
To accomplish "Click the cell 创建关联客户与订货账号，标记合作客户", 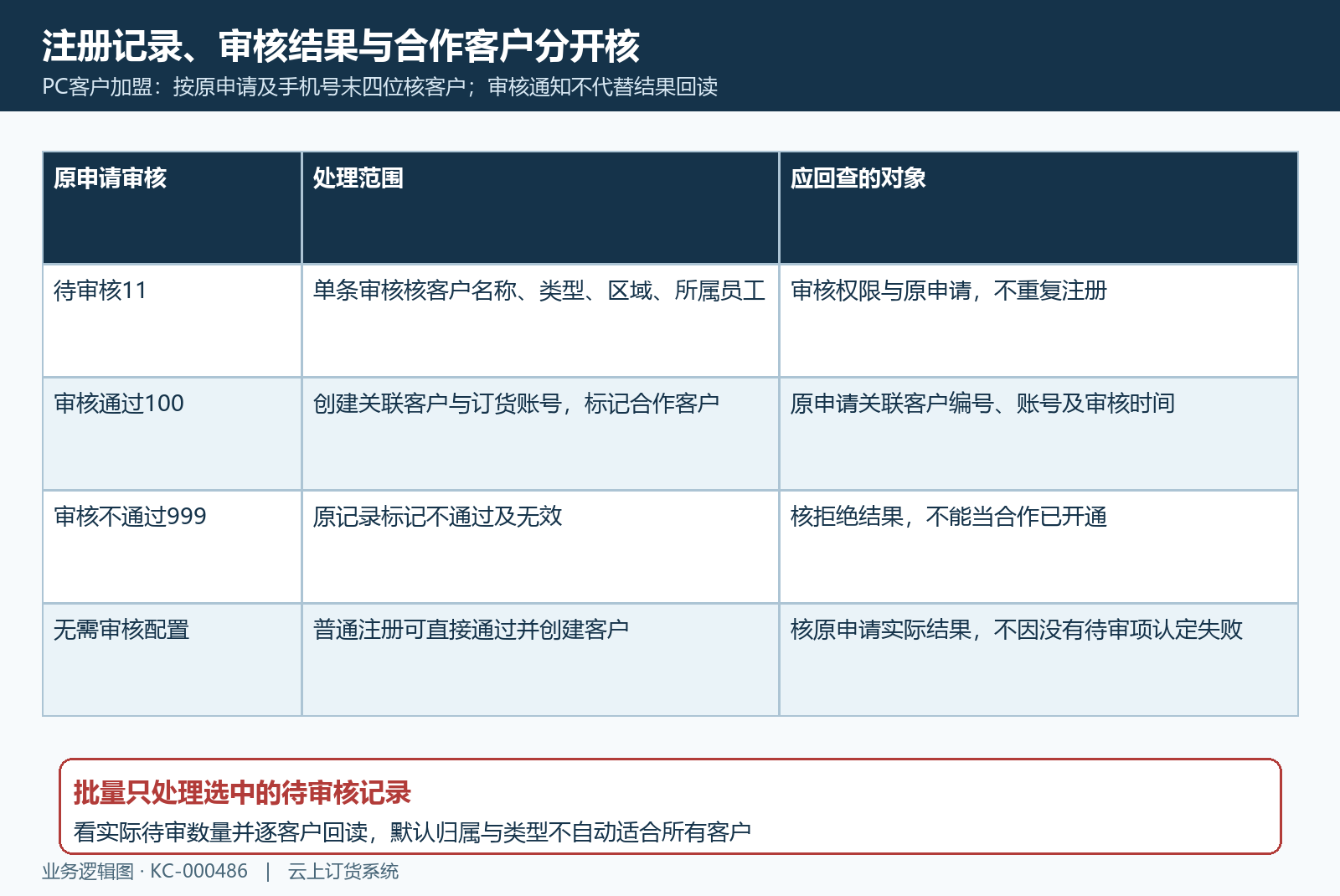I will click(540, 434).
